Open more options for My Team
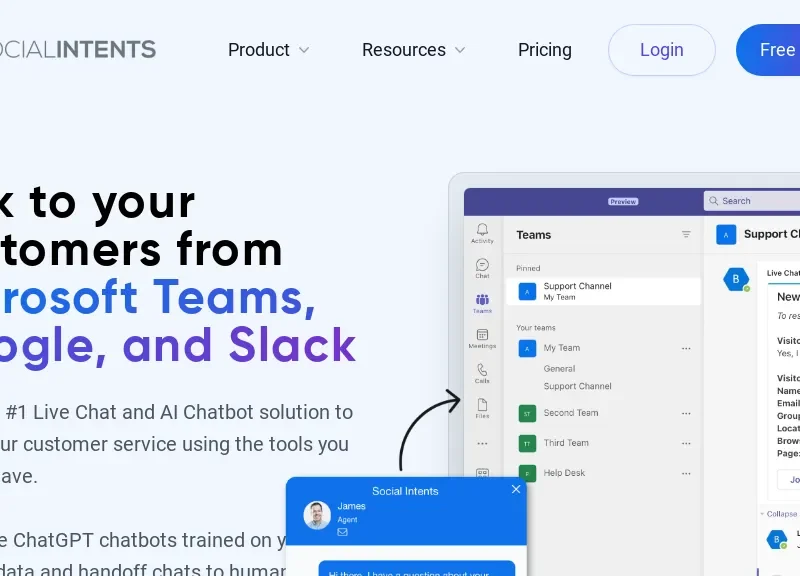This screenshot has width=800, height=576. [686, 348]
